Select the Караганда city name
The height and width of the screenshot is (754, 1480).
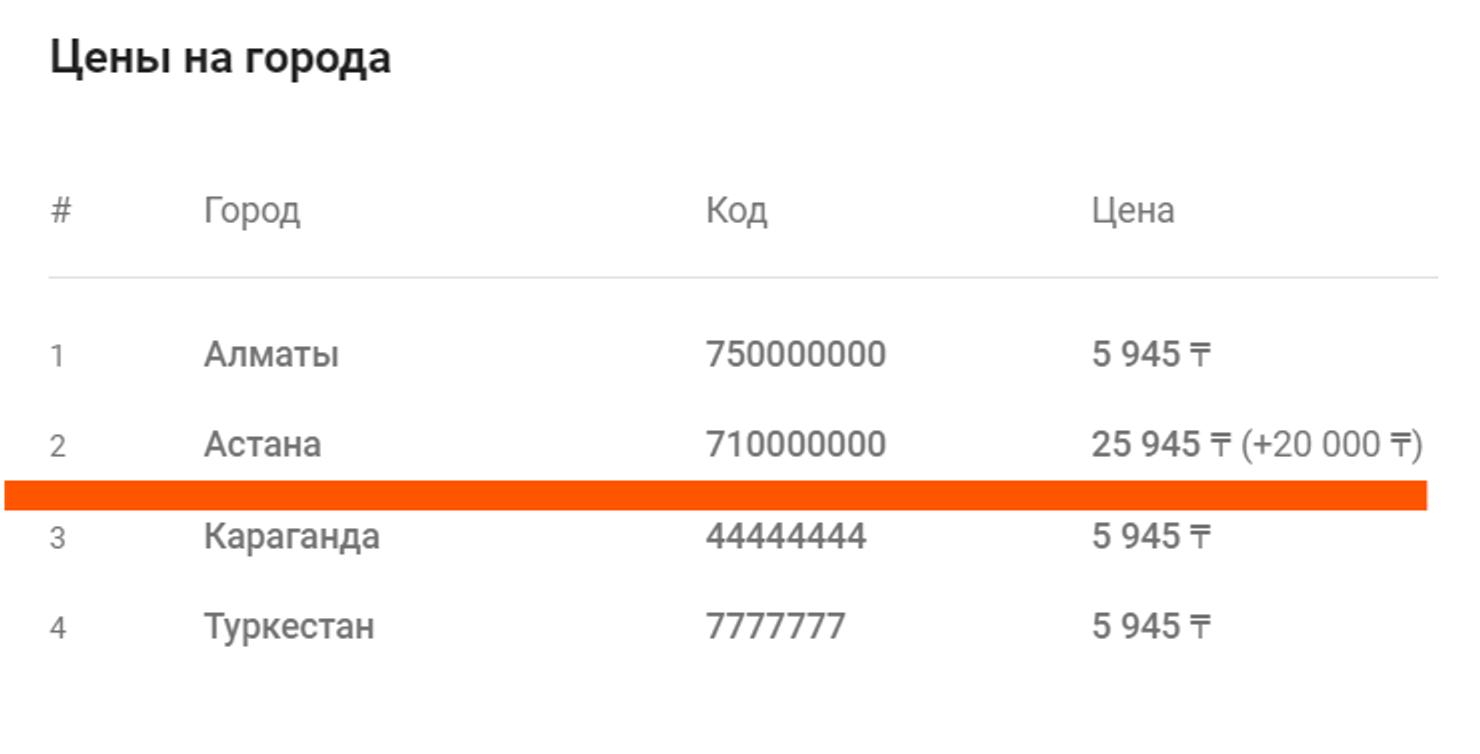pos(291,537)
